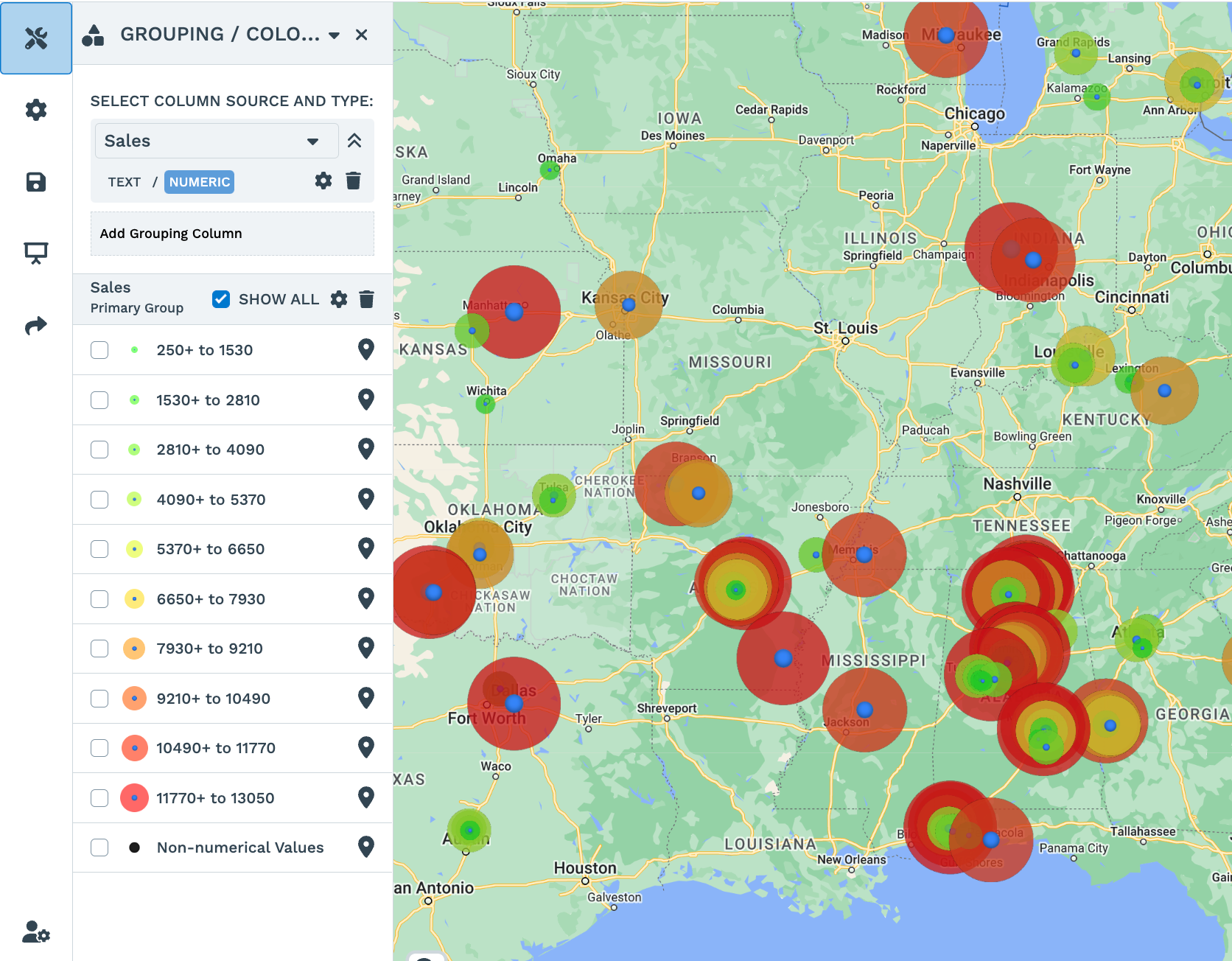
Task: Expand the Grouping / Colo... panel menu
Action: [334, 35]
